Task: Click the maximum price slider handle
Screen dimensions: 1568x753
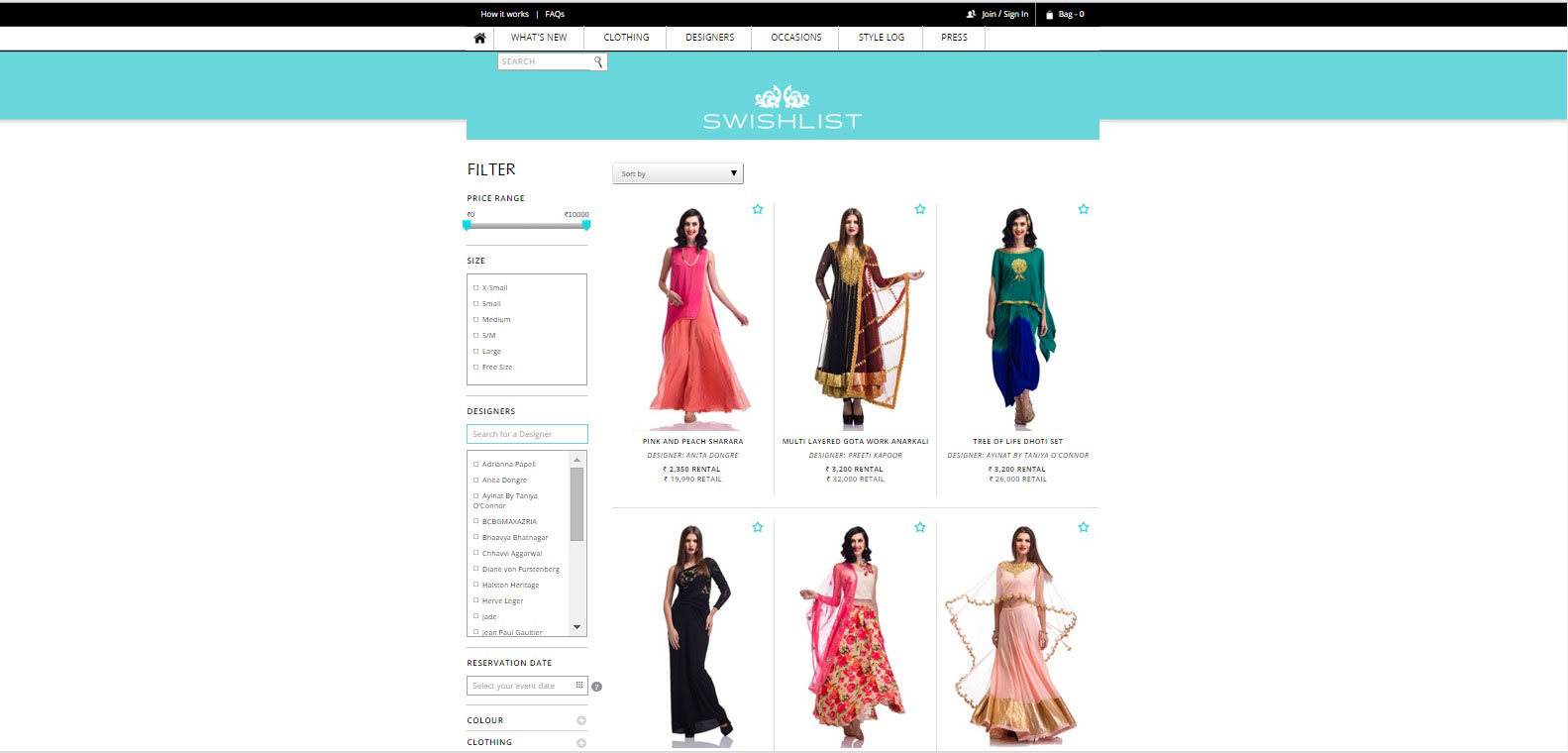Action: click(x=586, y=225)
